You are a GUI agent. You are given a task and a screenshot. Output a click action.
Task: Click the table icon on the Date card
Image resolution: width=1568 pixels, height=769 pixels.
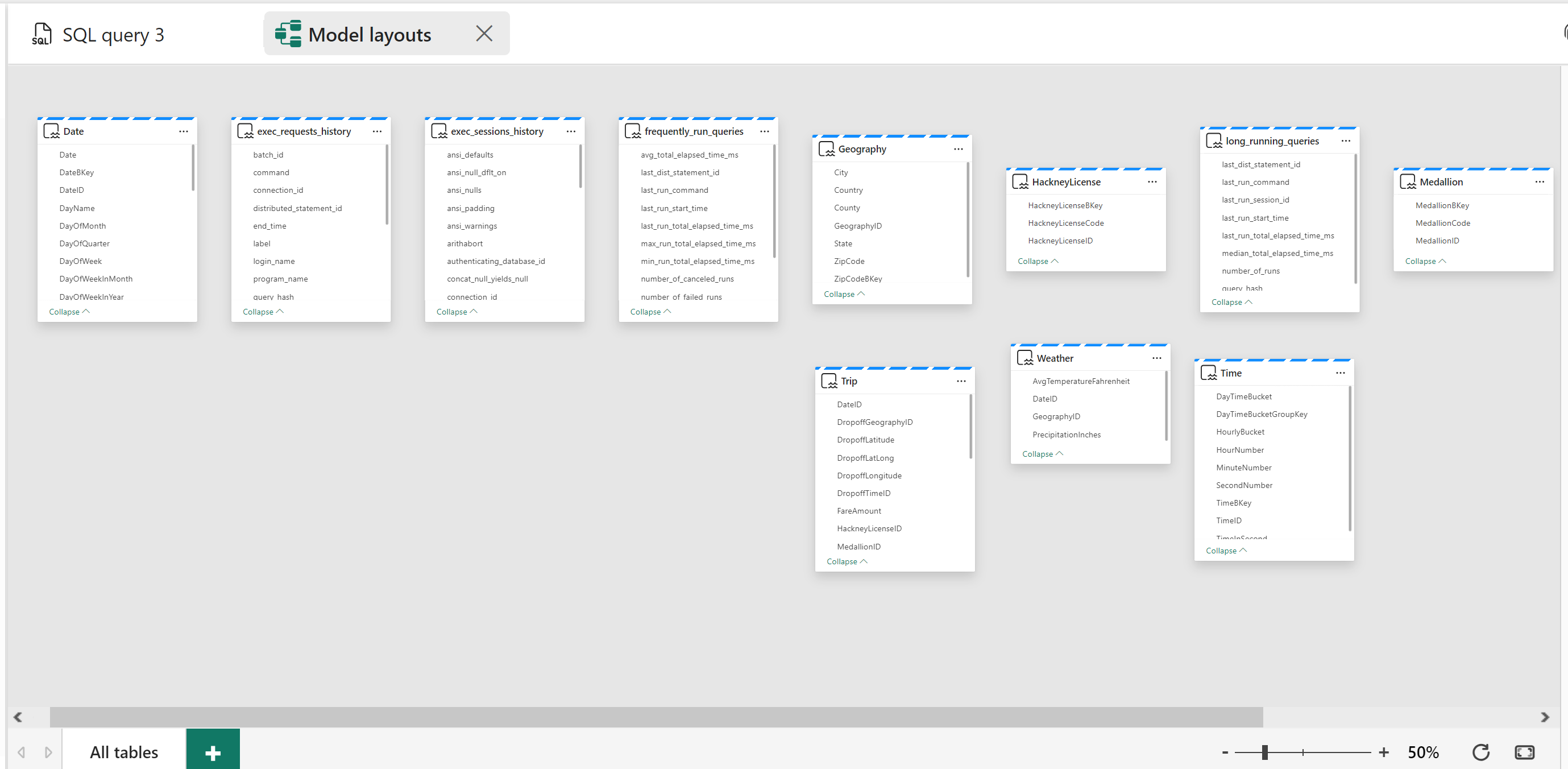(x=51, y=130)
